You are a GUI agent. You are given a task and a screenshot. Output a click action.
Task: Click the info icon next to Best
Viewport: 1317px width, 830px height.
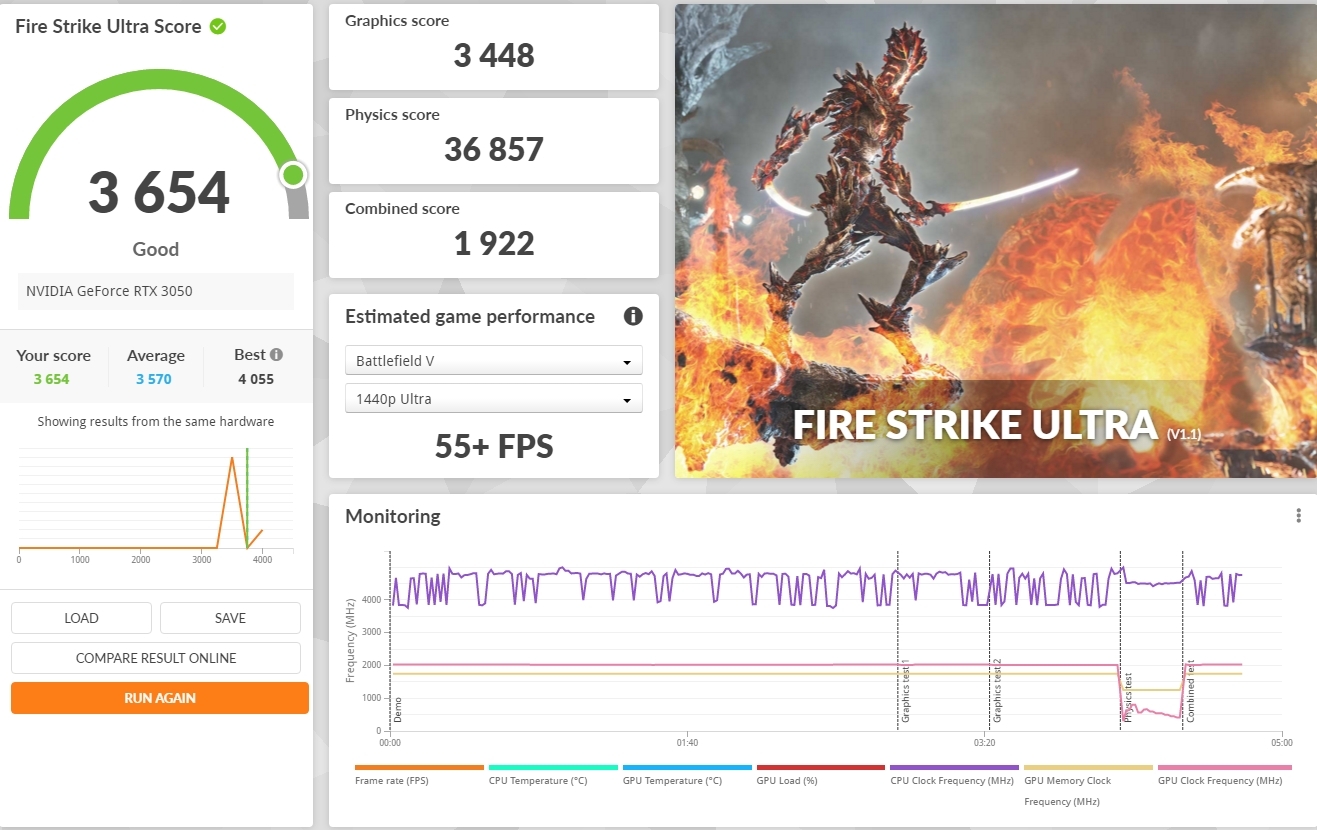pyautogui.click(x=276, y=354)
